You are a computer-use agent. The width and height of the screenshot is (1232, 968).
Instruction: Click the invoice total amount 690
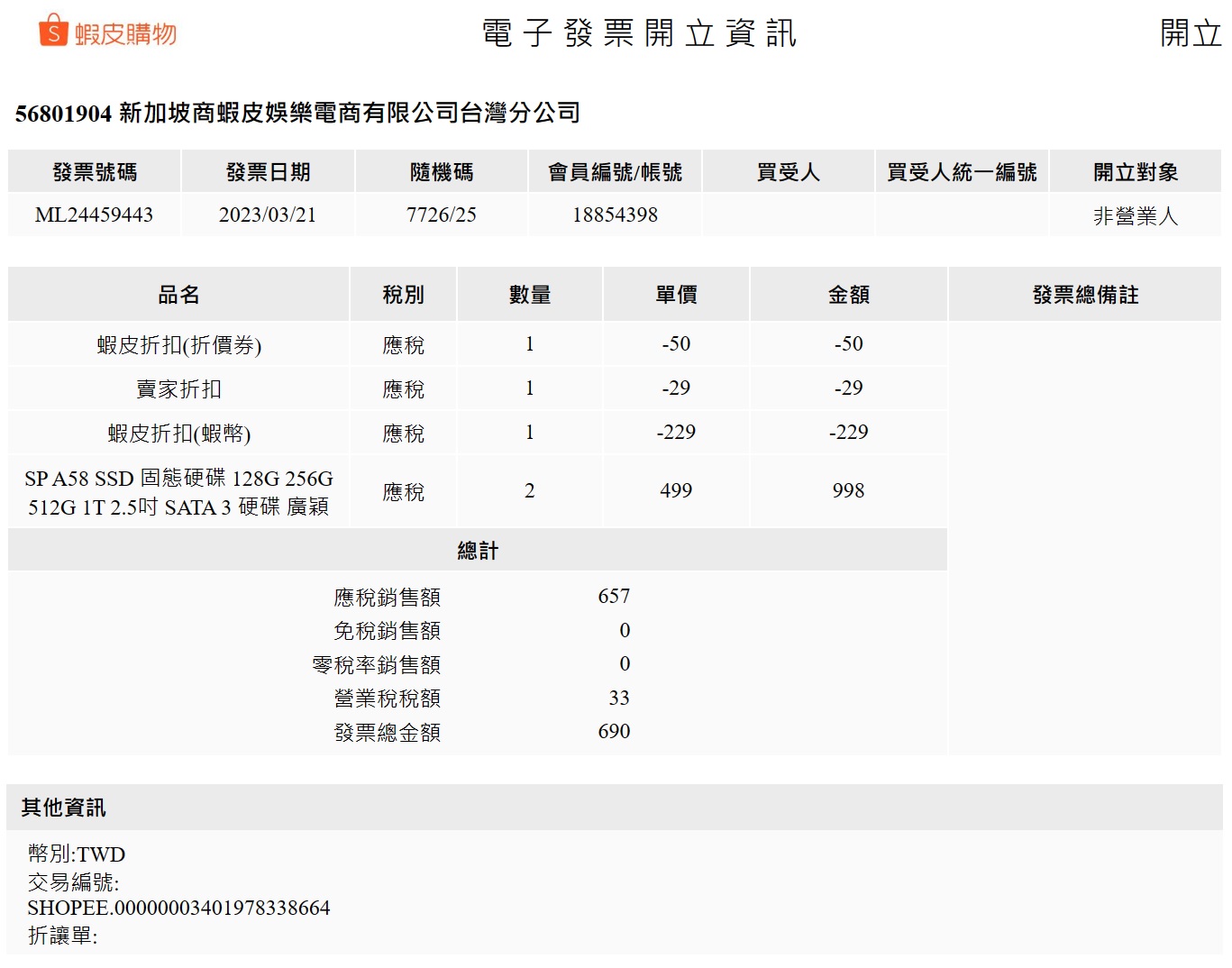[614, 732]
